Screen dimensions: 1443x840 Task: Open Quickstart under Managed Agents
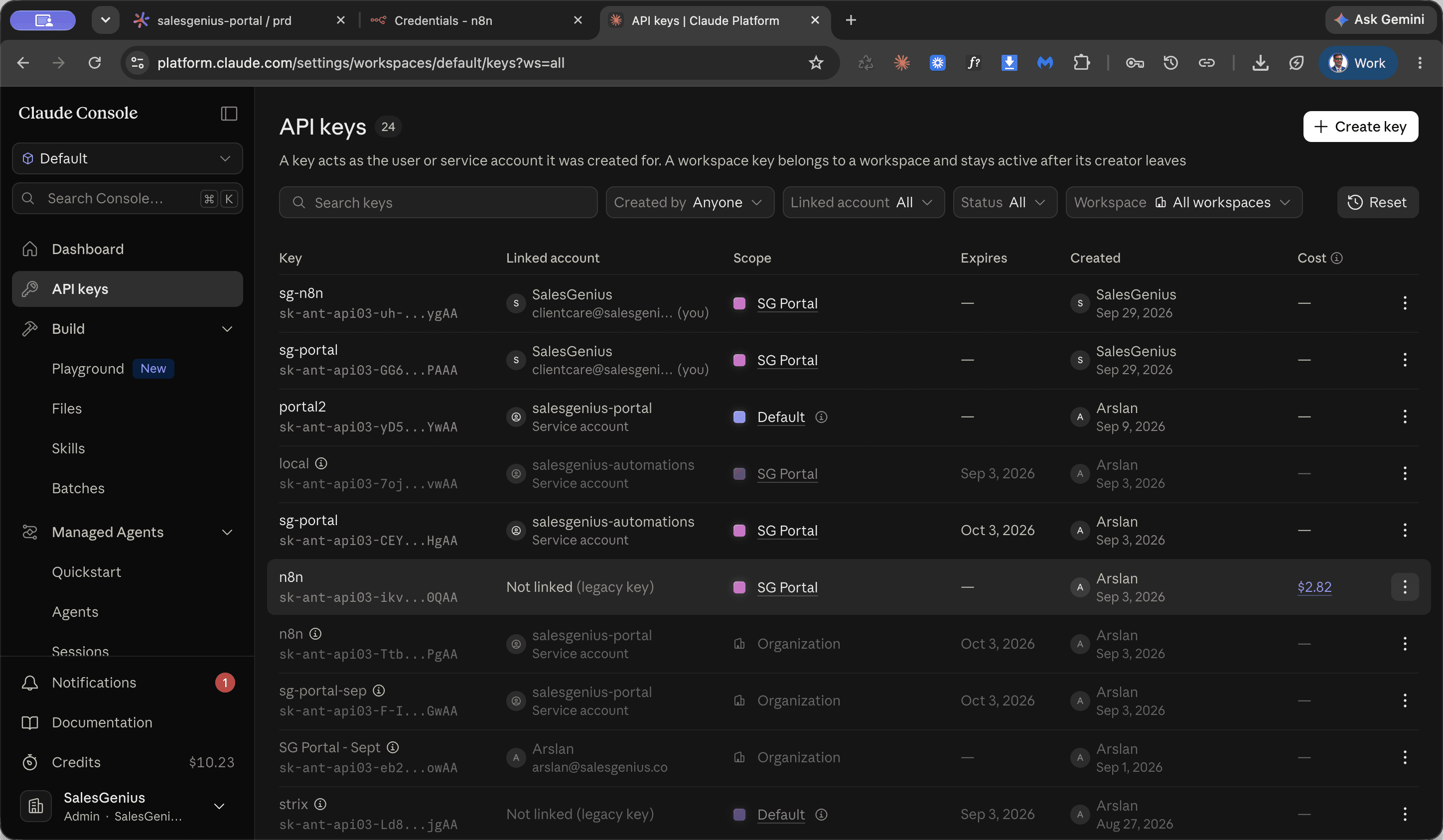[x=87, y=572]
